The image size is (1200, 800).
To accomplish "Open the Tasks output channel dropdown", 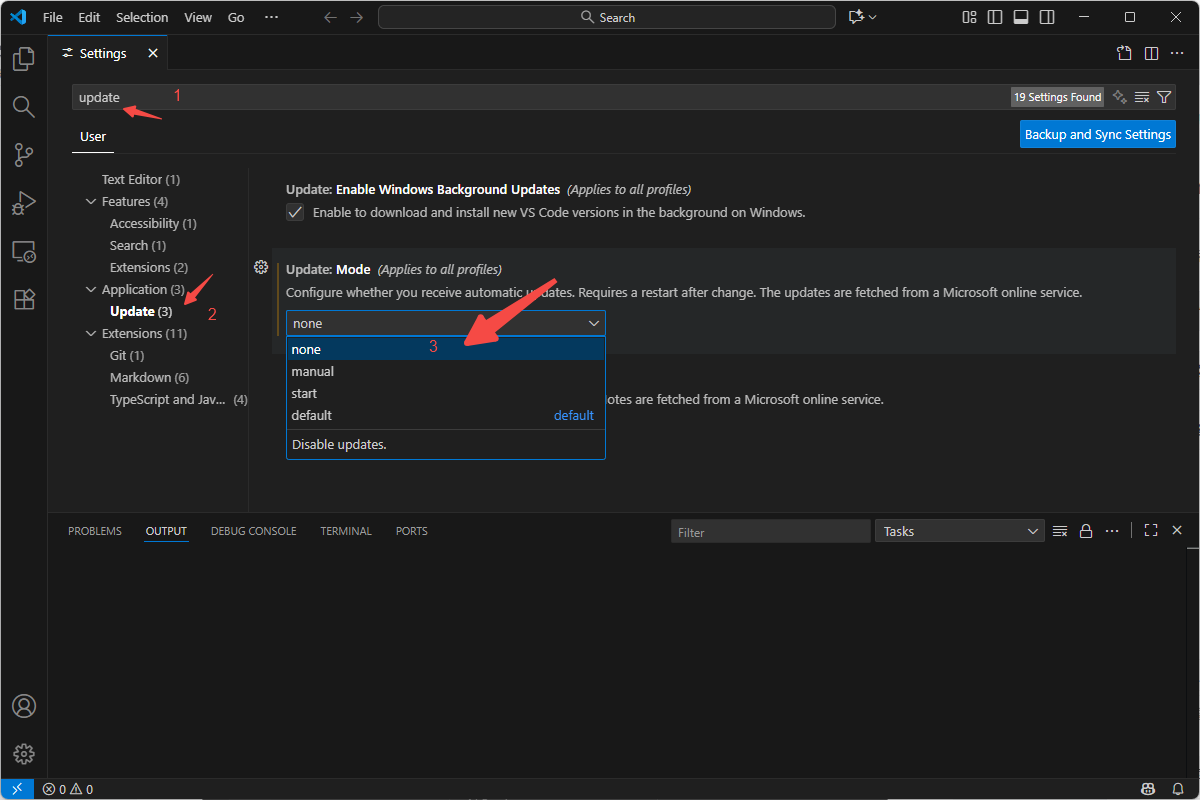I will (x=959, y=531).
